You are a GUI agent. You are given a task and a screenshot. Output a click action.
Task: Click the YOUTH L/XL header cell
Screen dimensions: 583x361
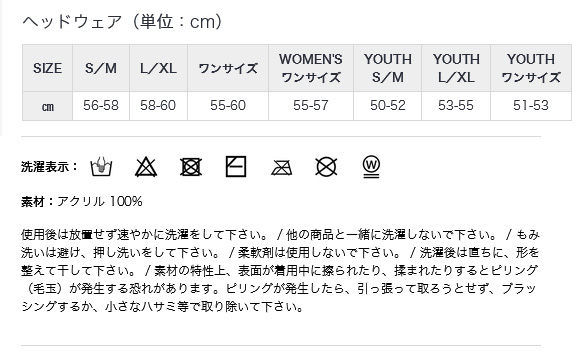(x=456, y=68)
